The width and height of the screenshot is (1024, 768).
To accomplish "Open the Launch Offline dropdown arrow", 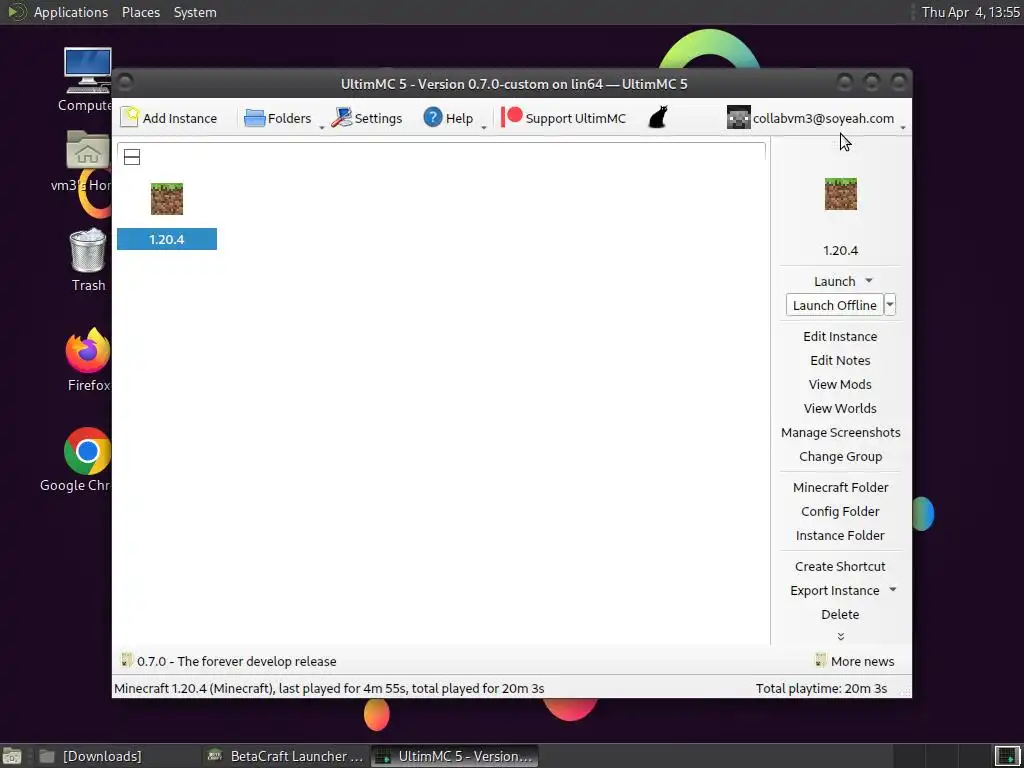I will [889, 305].
